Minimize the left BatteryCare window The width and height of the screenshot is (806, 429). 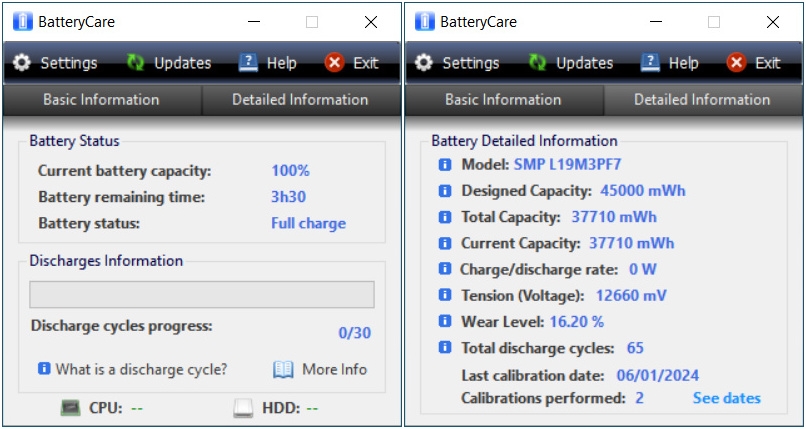click(x=253, y=22)
